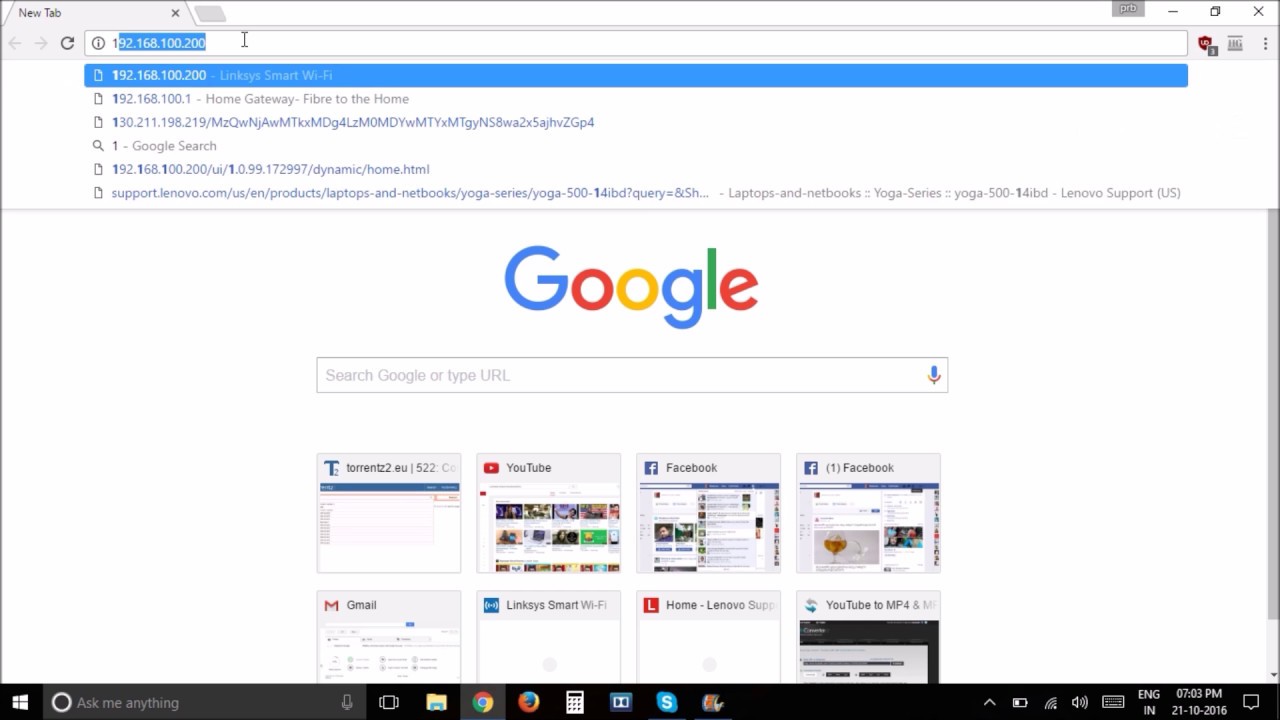Open the YouTube most-visited thumbnail

[549, 513]
